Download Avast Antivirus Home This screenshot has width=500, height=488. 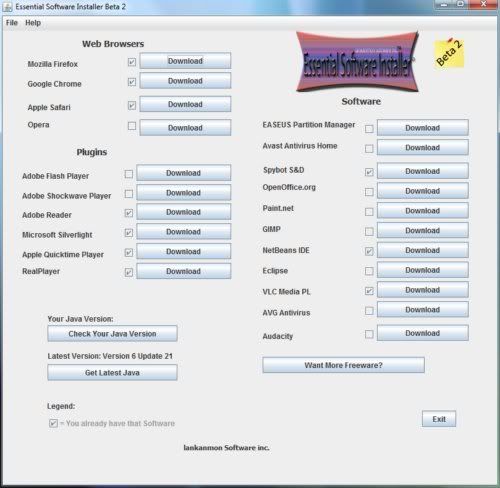pyautogui.click(x=423, y=147)
